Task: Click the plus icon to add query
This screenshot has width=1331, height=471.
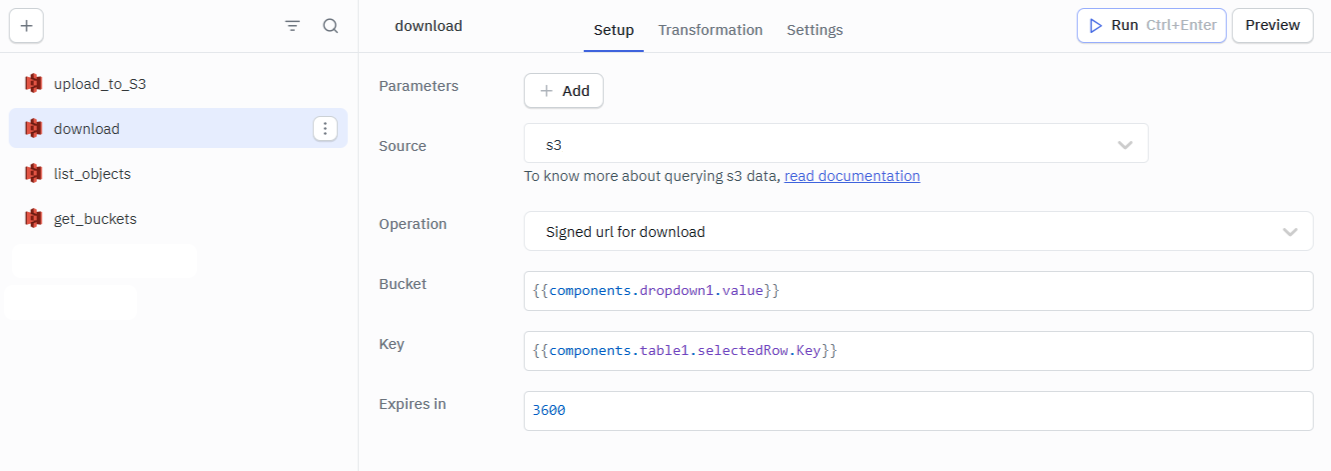Action: (26, 27)
